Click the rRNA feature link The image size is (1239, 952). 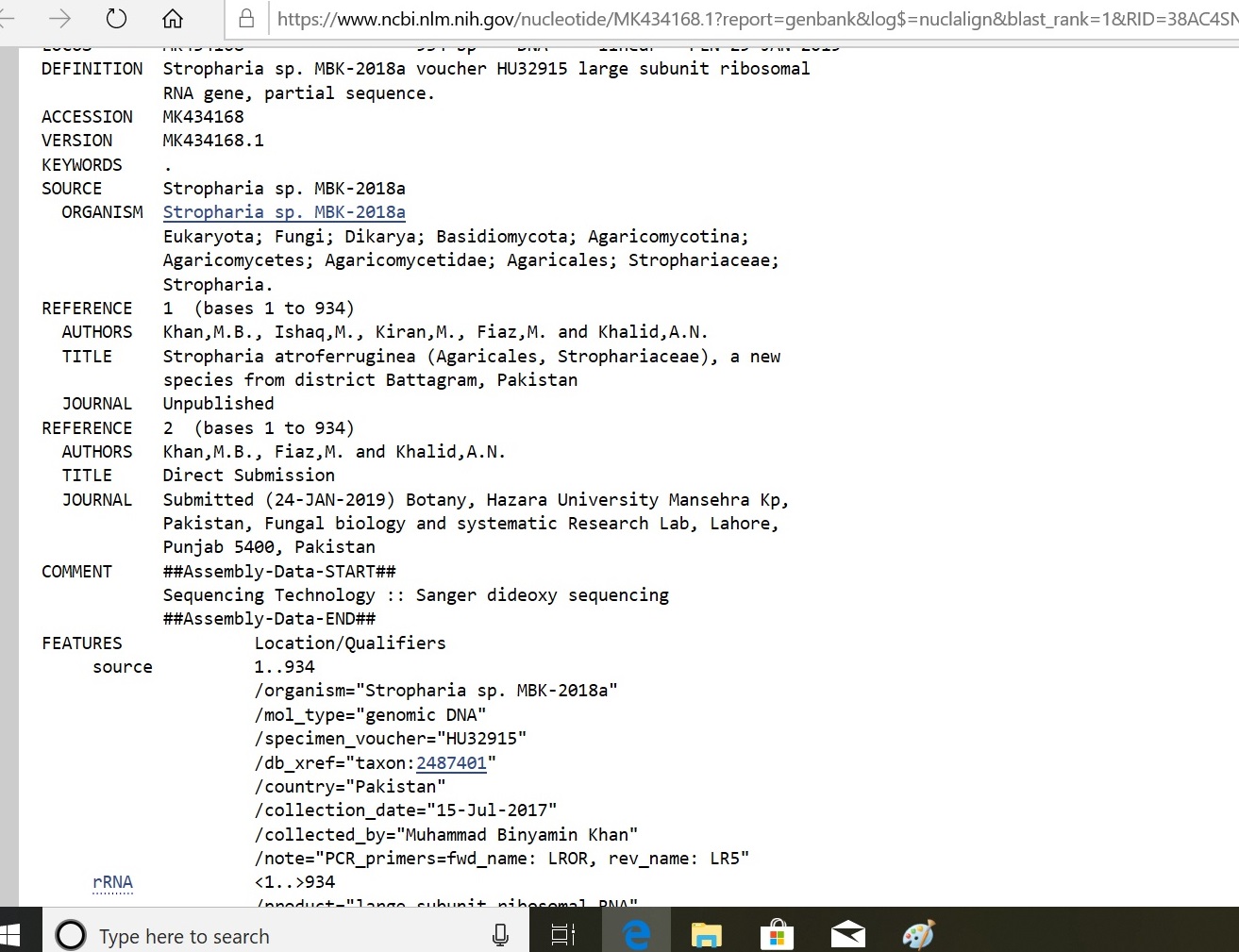coord(112,882)
